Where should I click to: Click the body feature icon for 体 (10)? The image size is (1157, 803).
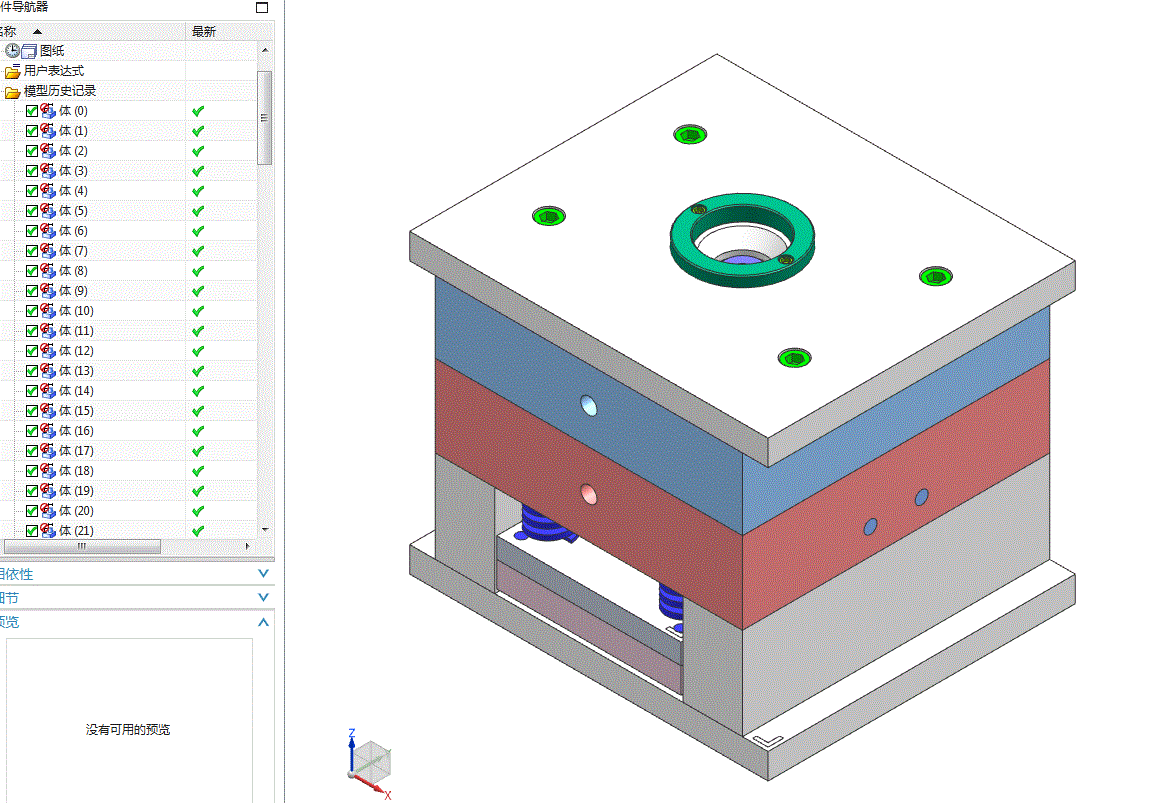pyautogui.click(x=48, y=310)
